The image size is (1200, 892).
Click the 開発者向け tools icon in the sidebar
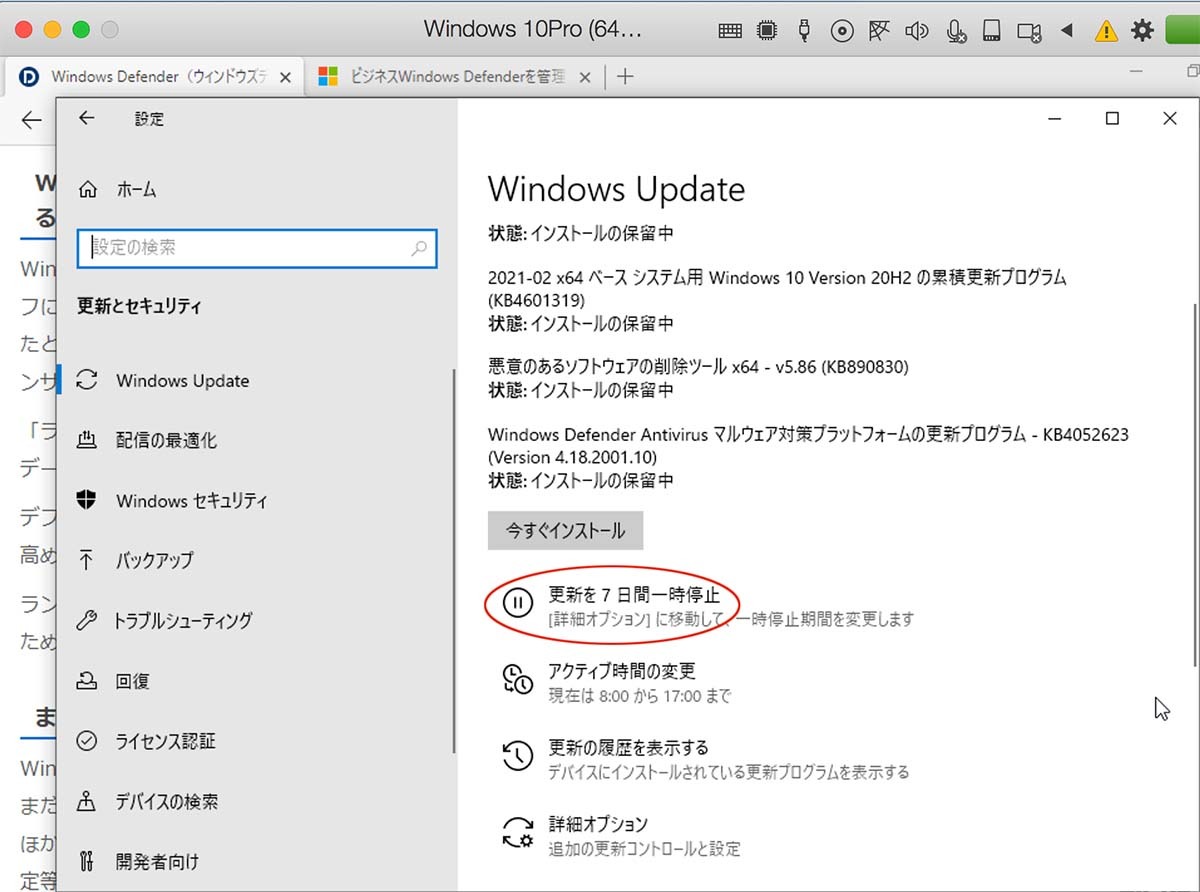88,861
